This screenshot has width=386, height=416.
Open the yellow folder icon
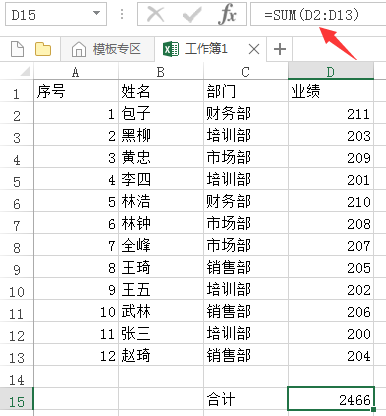pyautogui.click(x=43, y=49)
